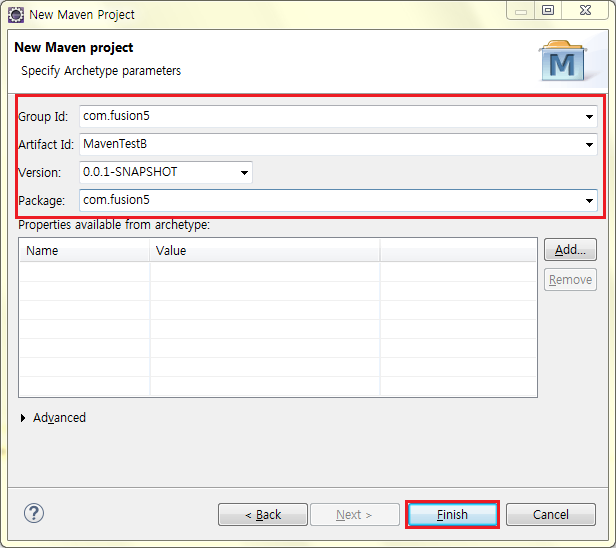Open the Group Id dropdown arrow

589,117
